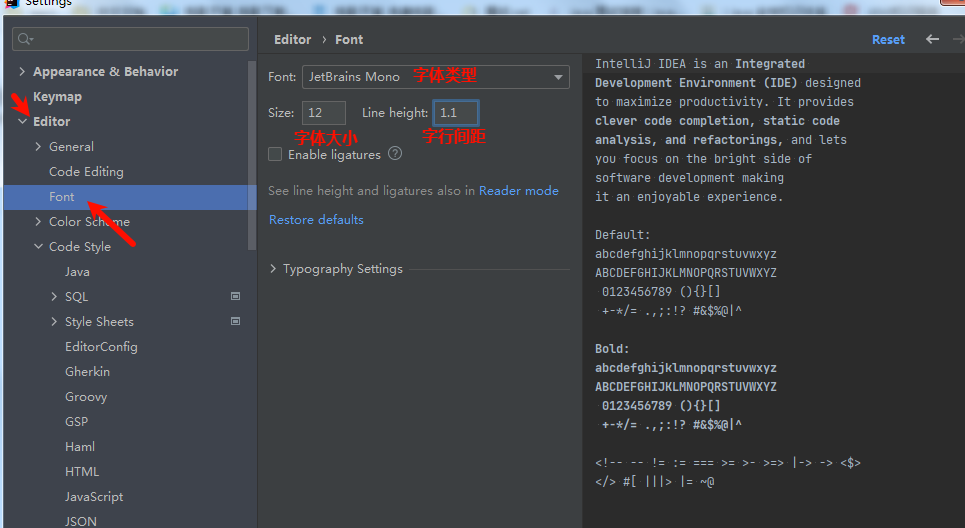Expand the Color Scheme node
The width and height of the screenshot is (965, 528).
[x=38, y=222]
